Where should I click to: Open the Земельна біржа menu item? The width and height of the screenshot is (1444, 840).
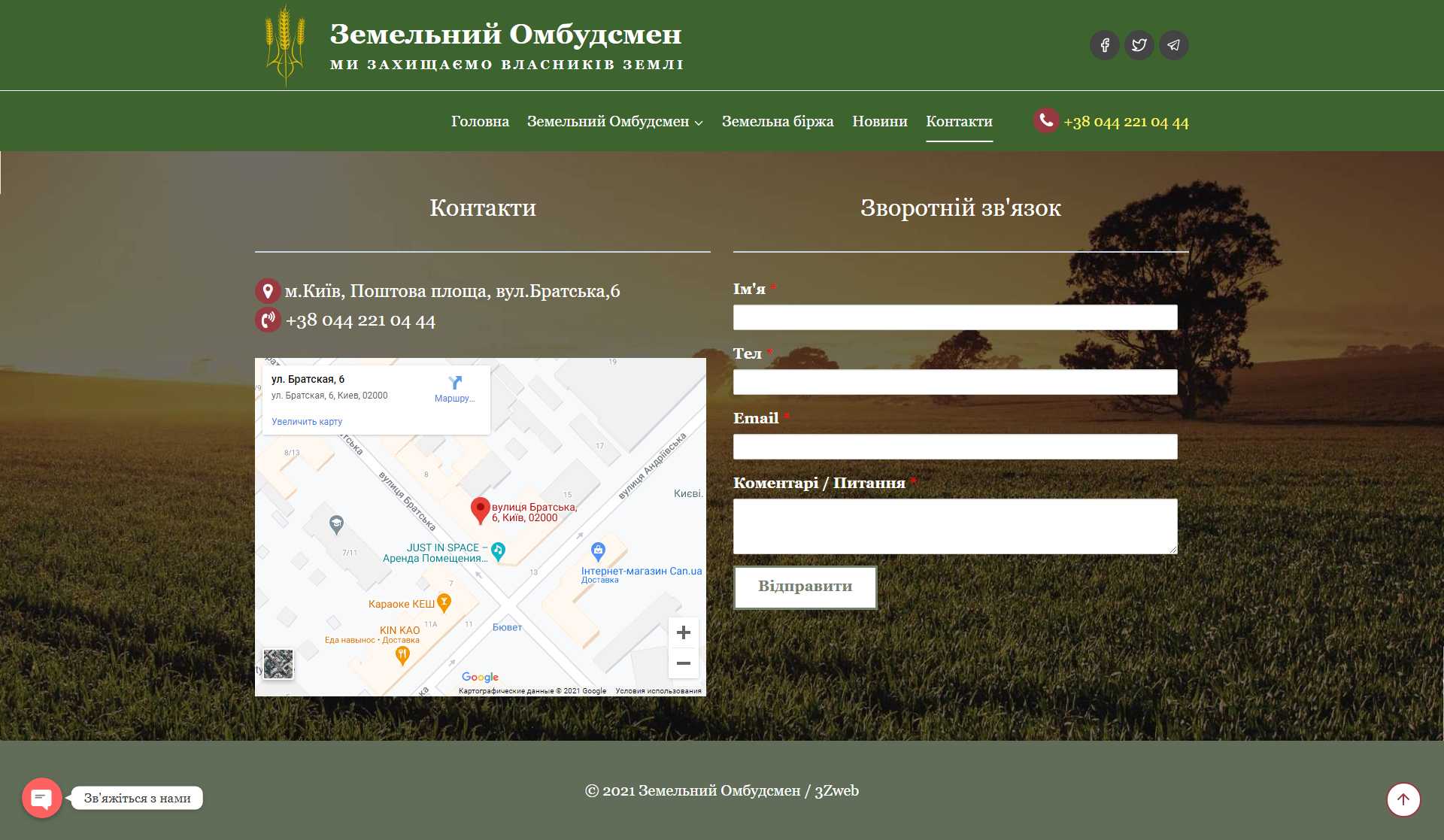tap(777, 122)
